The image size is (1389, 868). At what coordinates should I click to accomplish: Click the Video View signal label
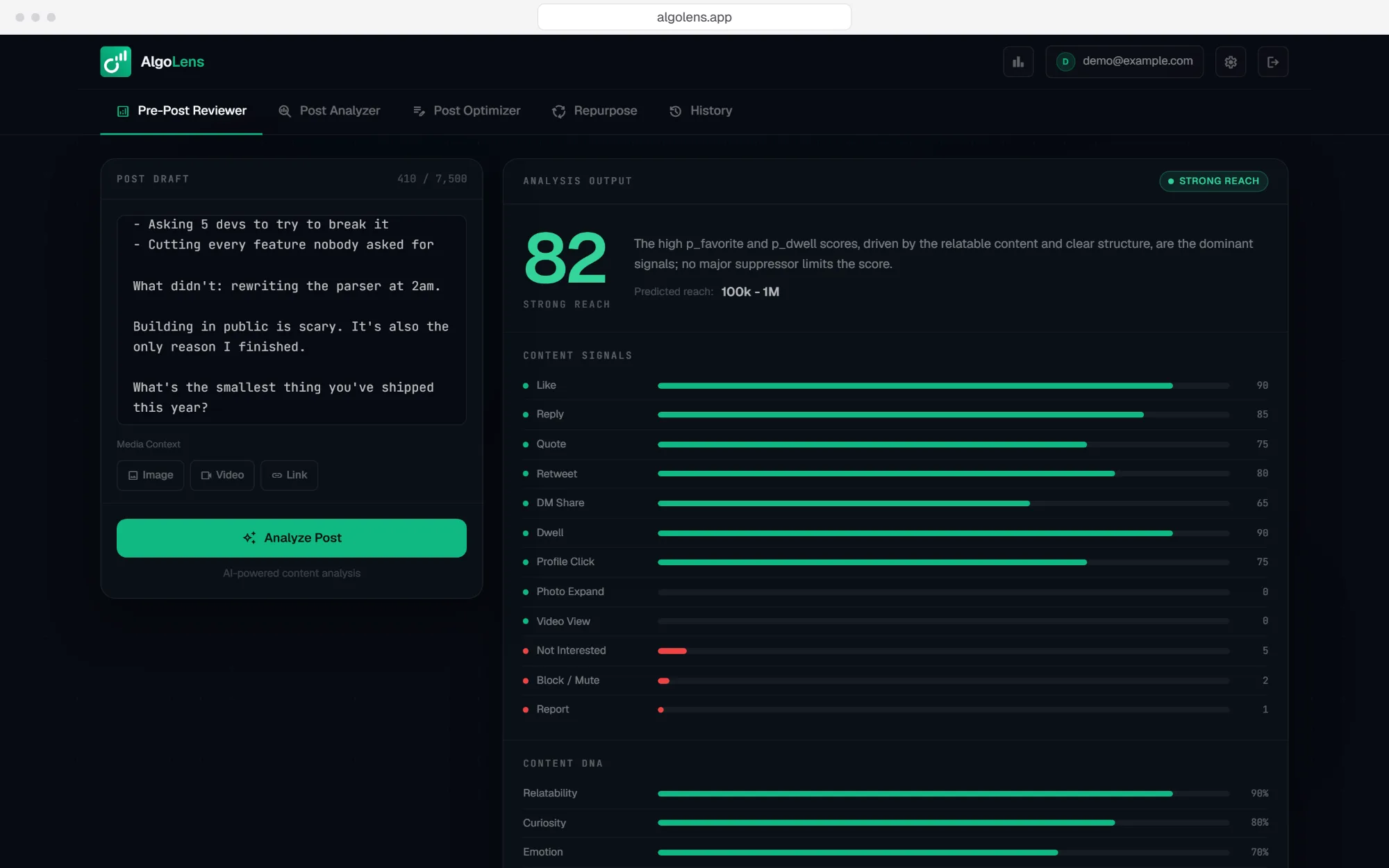(563, 621)
